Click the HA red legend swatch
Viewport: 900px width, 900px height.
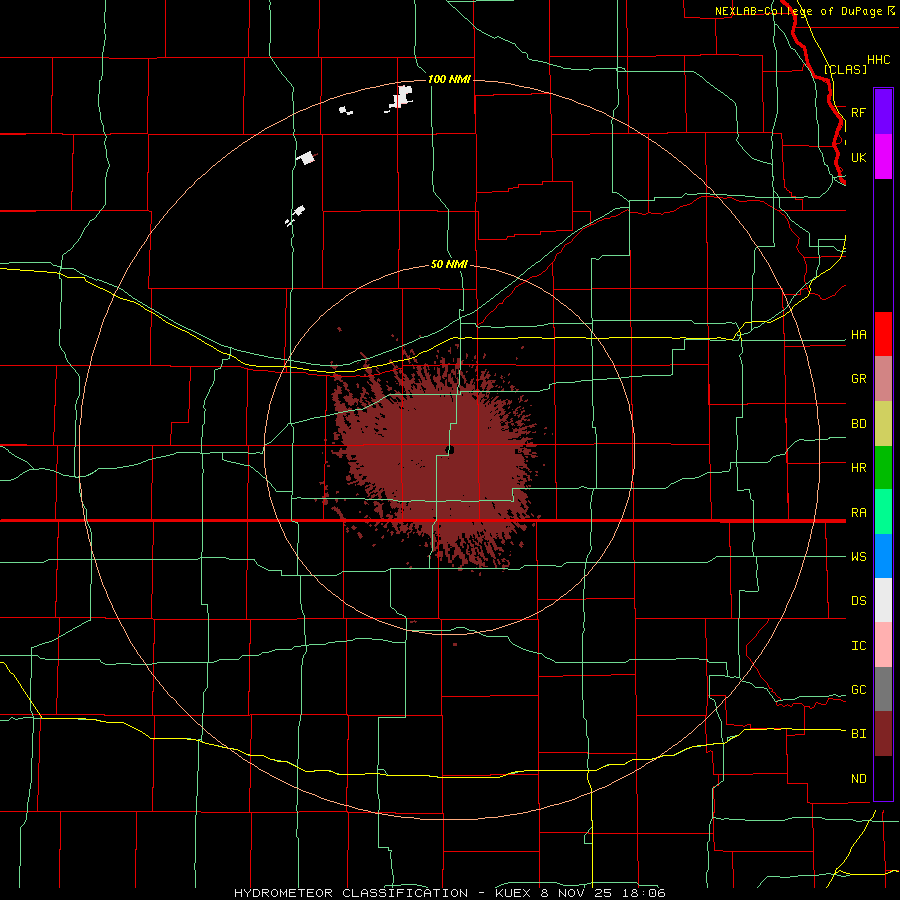[883, 334]
